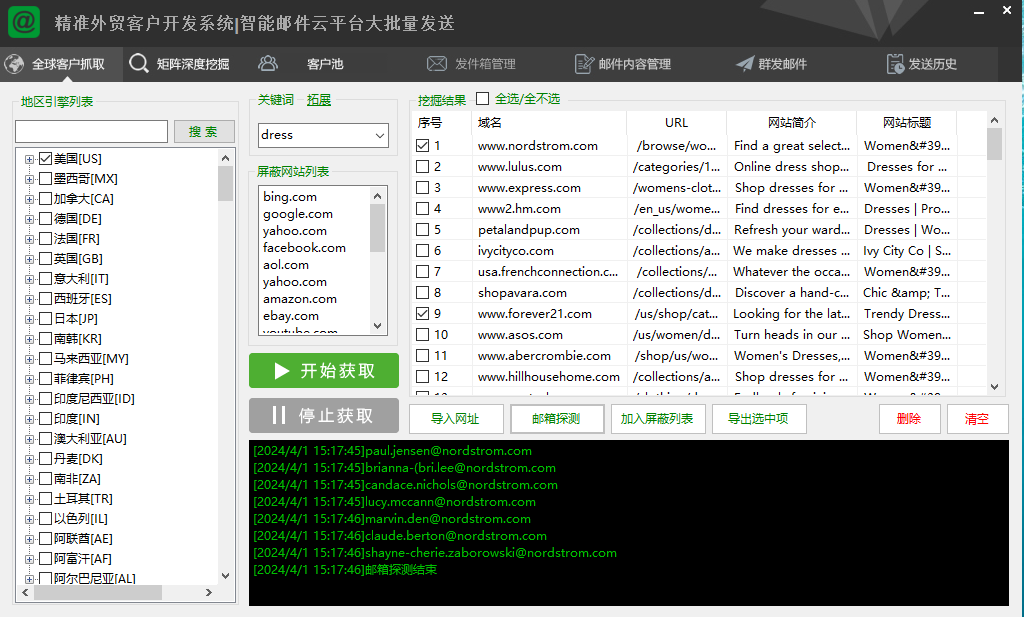1024x617 pixels.
Task: Expand the 美国[US] tree node
Action: click(29, 159)
